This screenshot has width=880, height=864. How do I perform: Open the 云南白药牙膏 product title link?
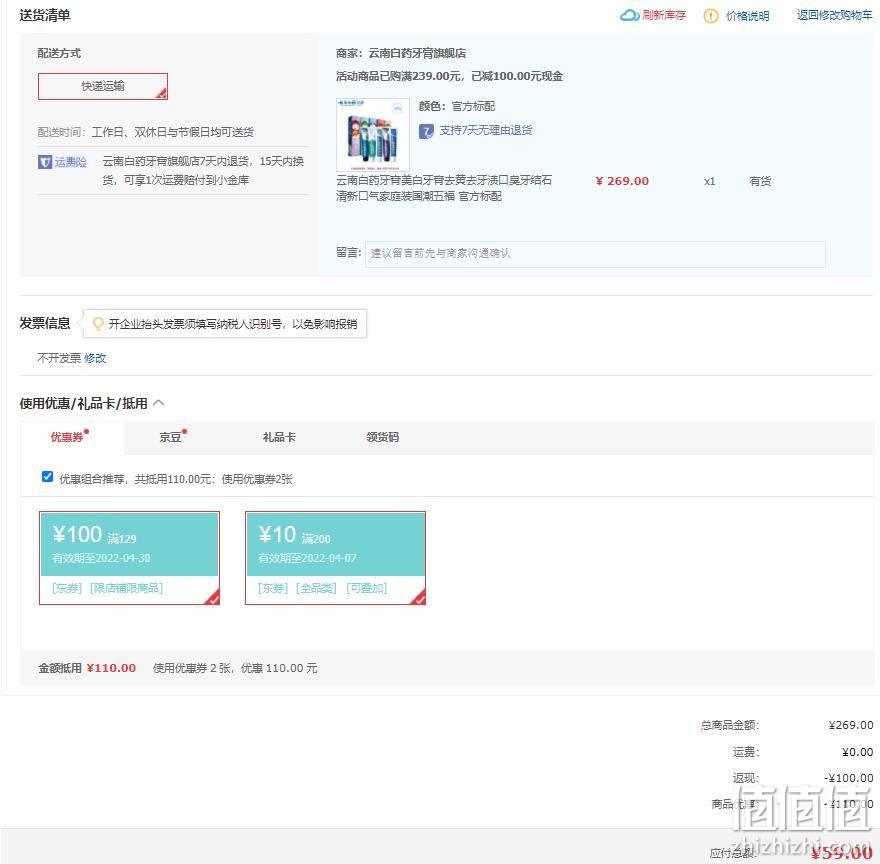click(443, 188)
